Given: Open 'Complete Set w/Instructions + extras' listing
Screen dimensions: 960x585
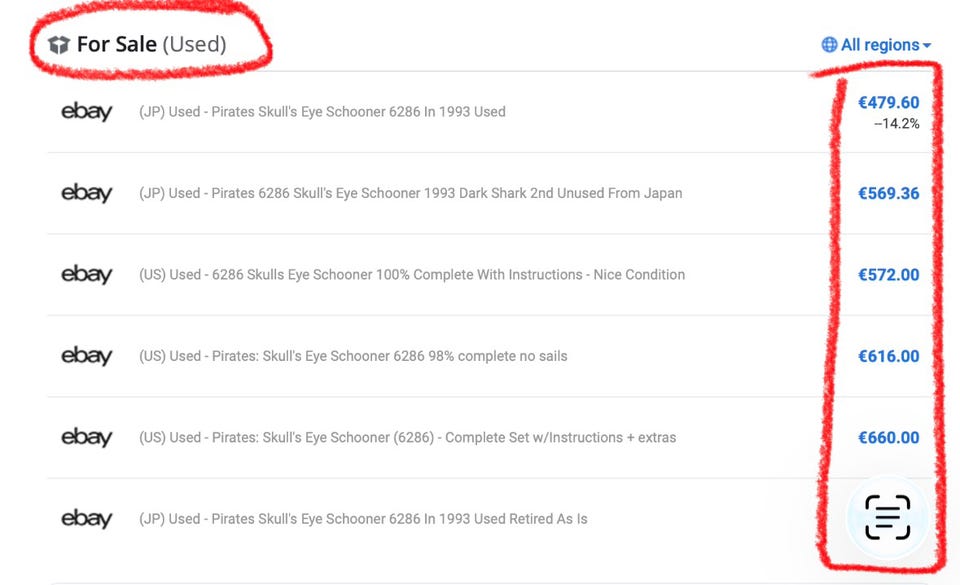Looking at the screenshot, I should coord(407,437).
